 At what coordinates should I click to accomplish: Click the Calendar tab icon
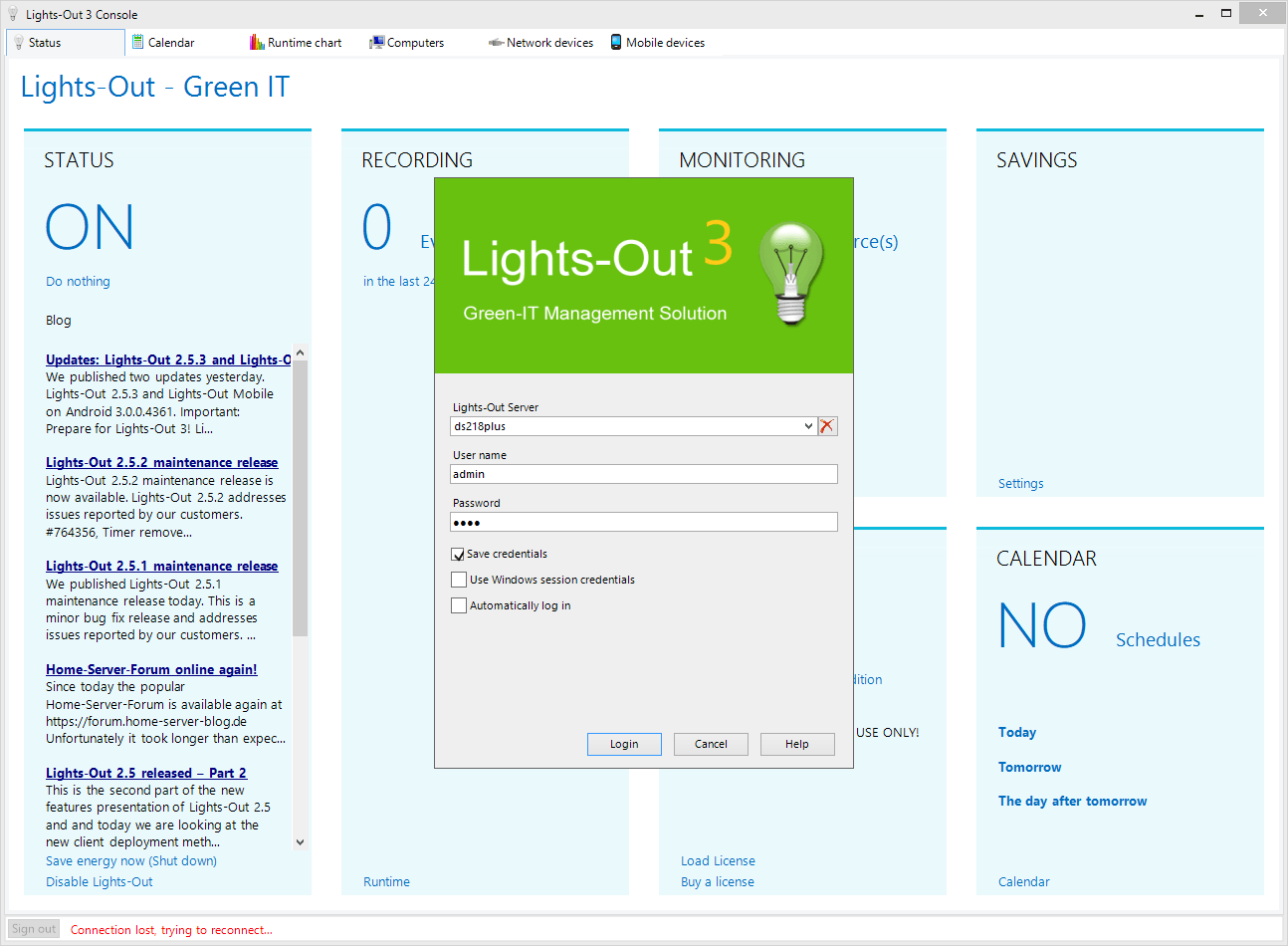click(138, 42)
